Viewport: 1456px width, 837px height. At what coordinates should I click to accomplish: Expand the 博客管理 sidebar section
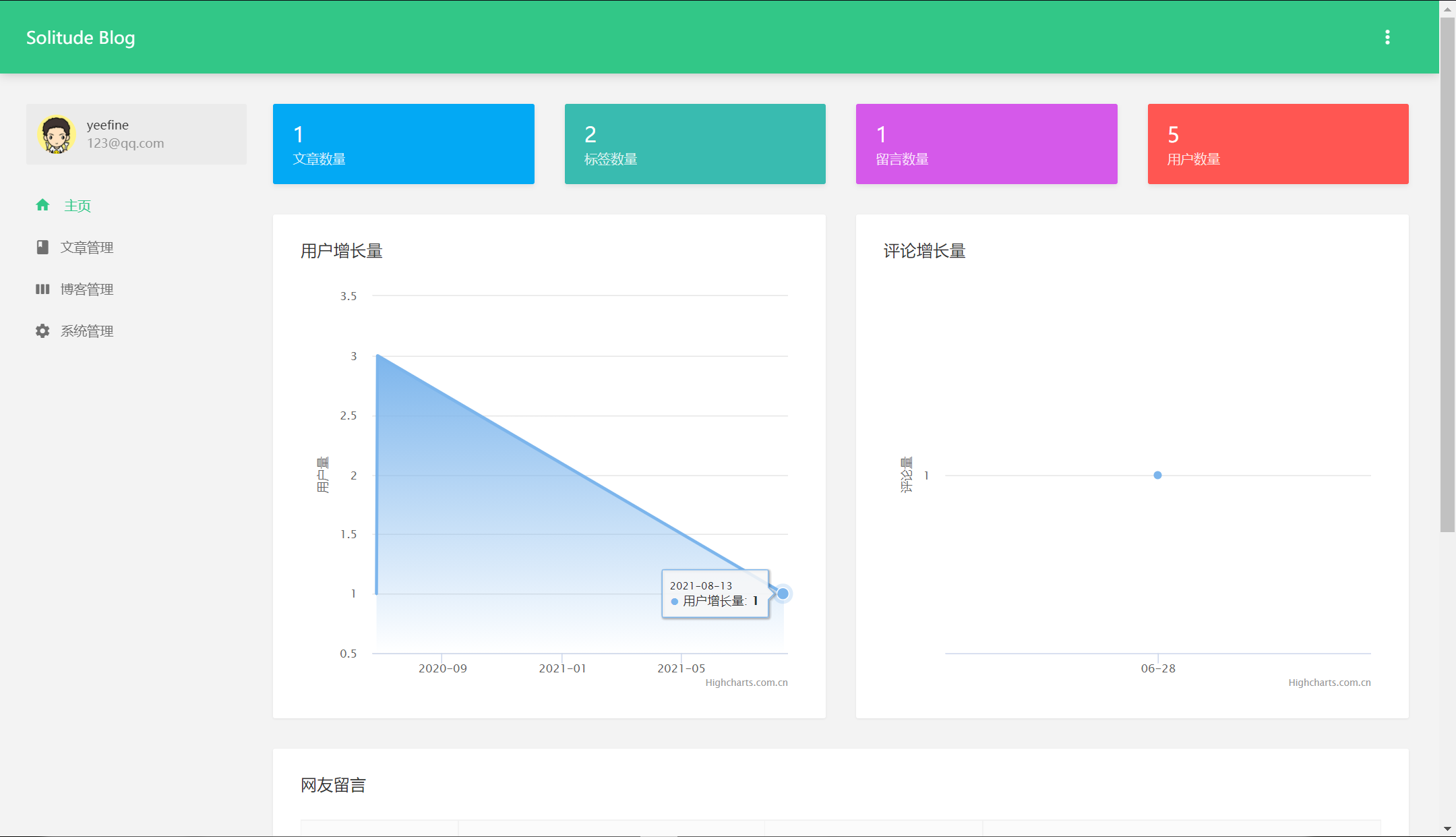87,289
